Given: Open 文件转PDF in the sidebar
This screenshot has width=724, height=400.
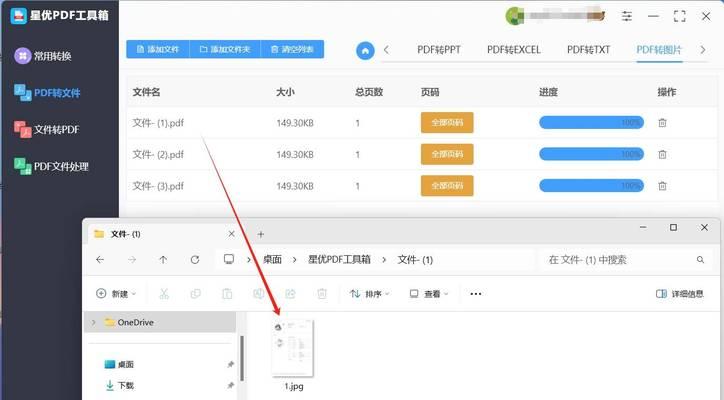Looking at the screenshot, I should tap(47, 129).
